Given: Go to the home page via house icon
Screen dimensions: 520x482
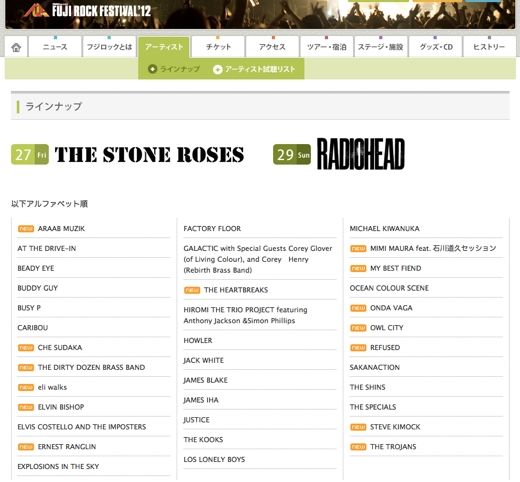Looking at the screenshot, I should click(x=16, y=47).
